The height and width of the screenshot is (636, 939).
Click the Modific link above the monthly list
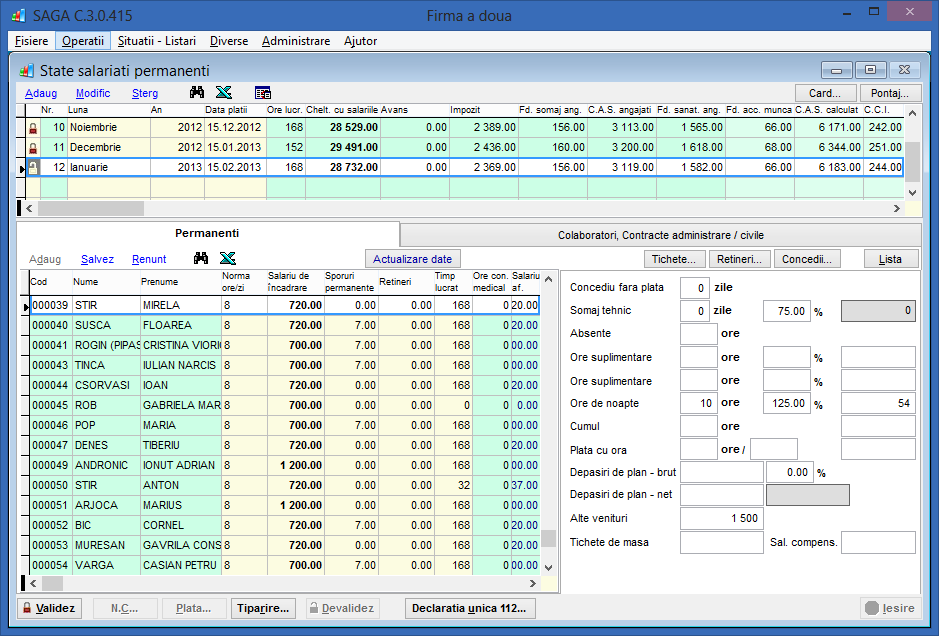(93, 93)
